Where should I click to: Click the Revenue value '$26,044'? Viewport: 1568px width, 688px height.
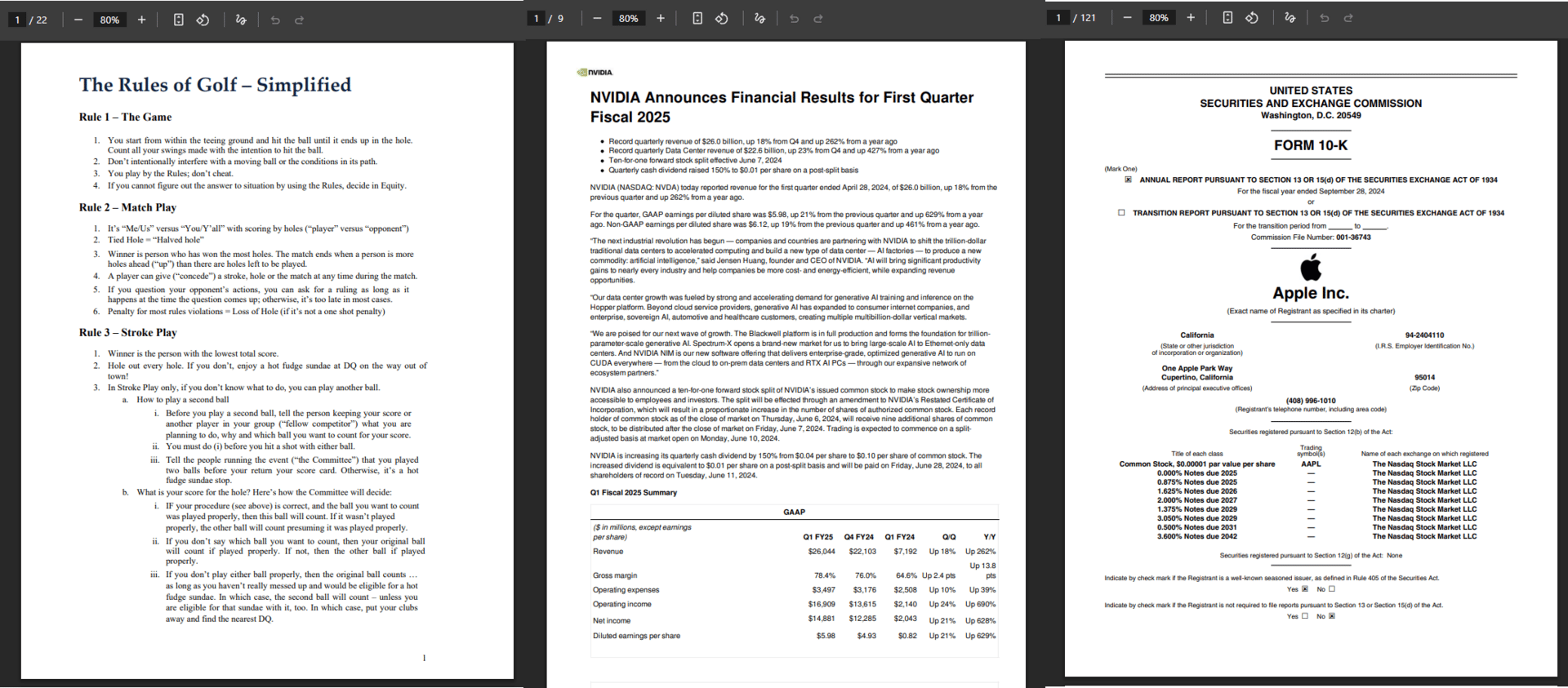pyautogui.click(x=821, y=551)
